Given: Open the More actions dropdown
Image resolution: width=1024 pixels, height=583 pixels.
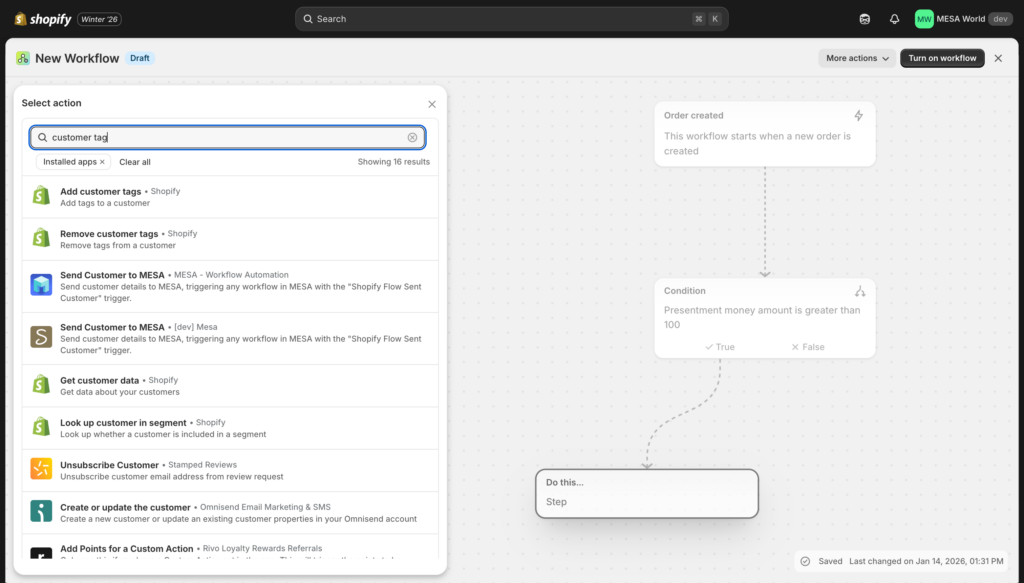Looking at the screenshot, I should coord(855,58).
